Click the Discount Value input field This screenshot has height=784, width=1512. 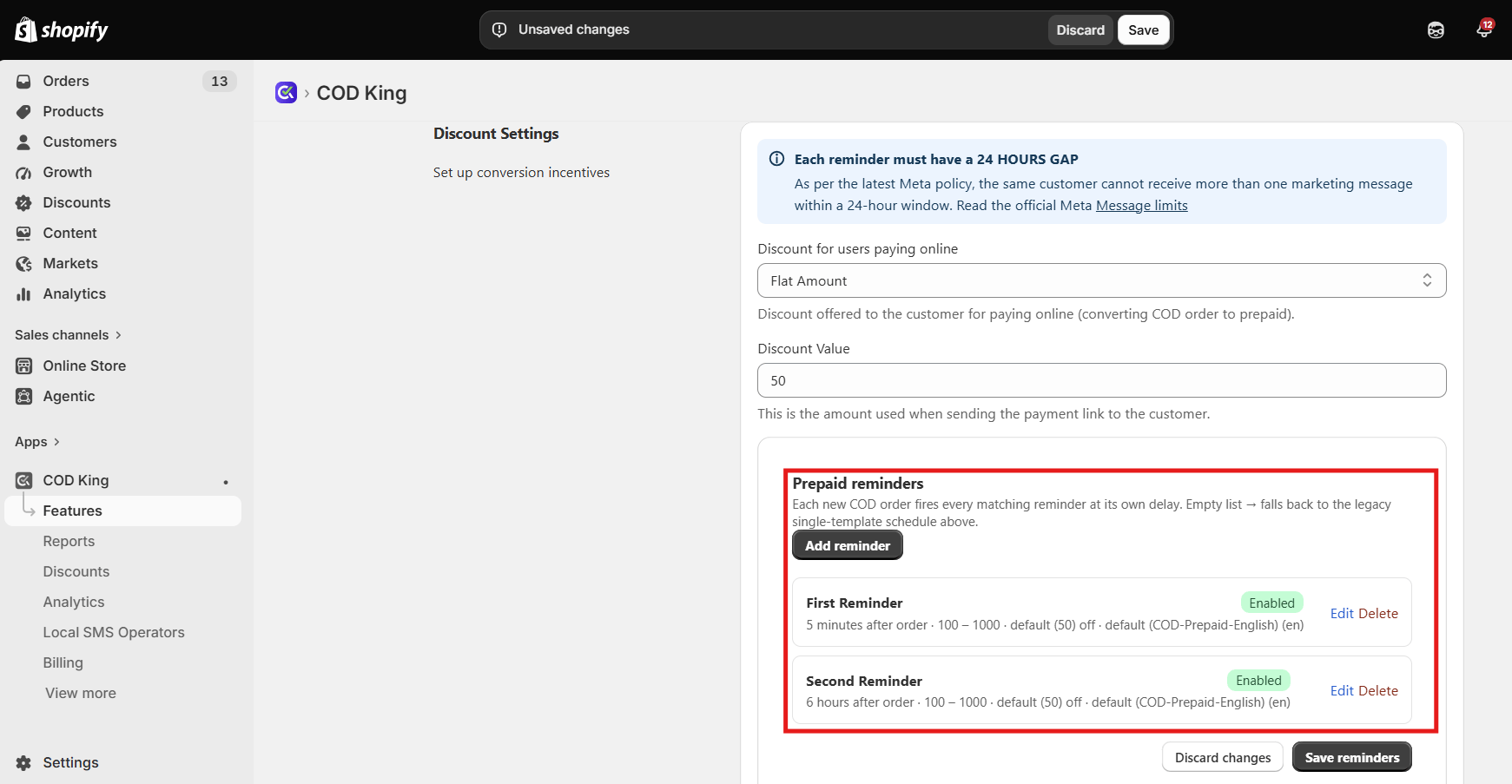[x=1101, y=380]
